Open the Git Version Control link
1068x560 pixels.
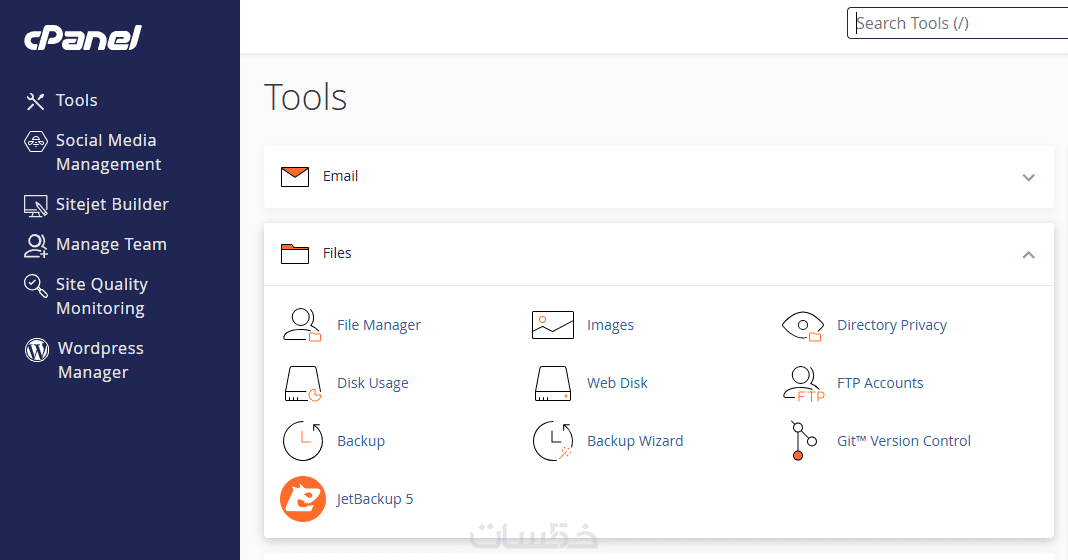904,441
